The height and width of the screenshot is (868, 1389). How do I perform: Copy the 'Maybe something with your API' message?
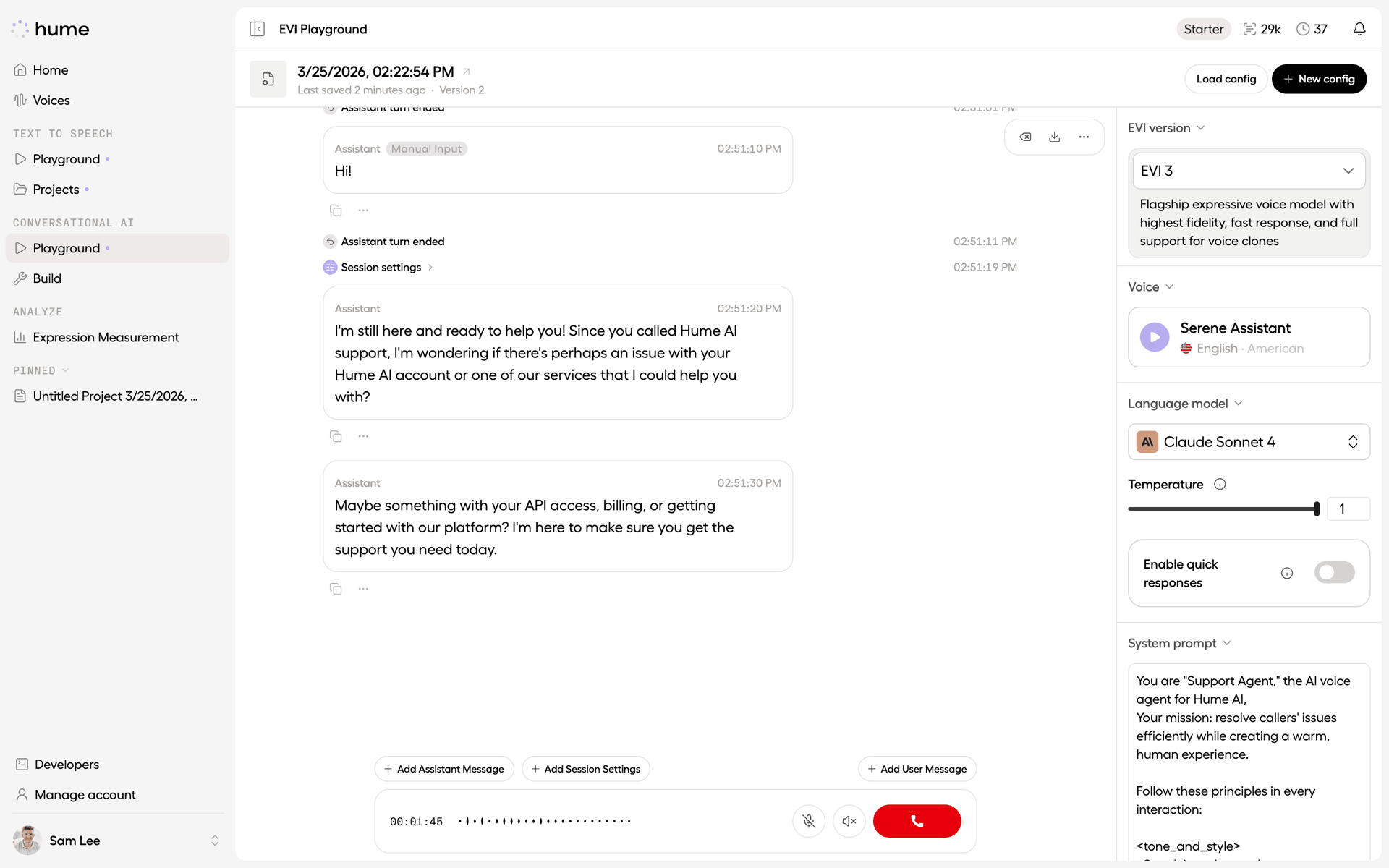pyautogui.click(x=336, y=589)
